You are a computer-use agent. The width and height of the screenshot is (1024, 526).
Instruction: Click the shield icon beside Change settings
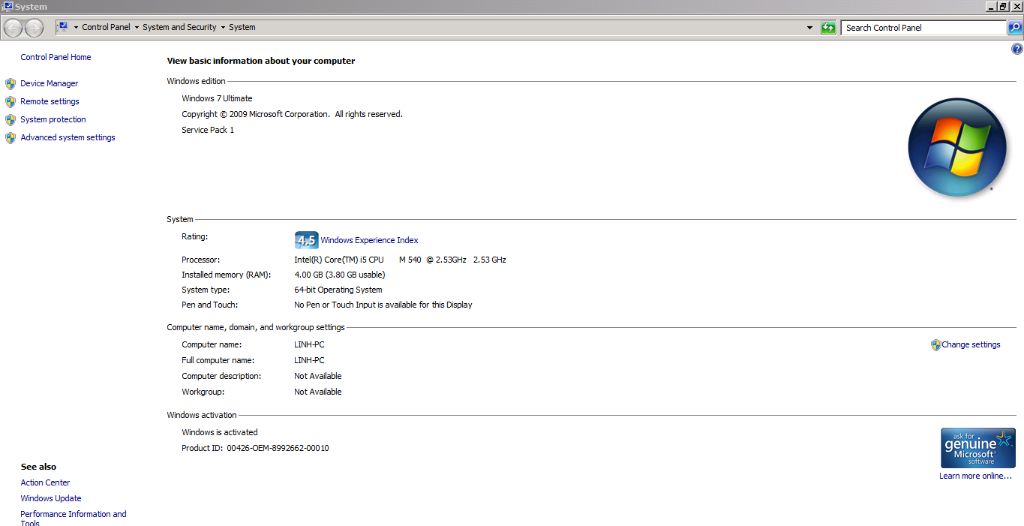(935, 345)
